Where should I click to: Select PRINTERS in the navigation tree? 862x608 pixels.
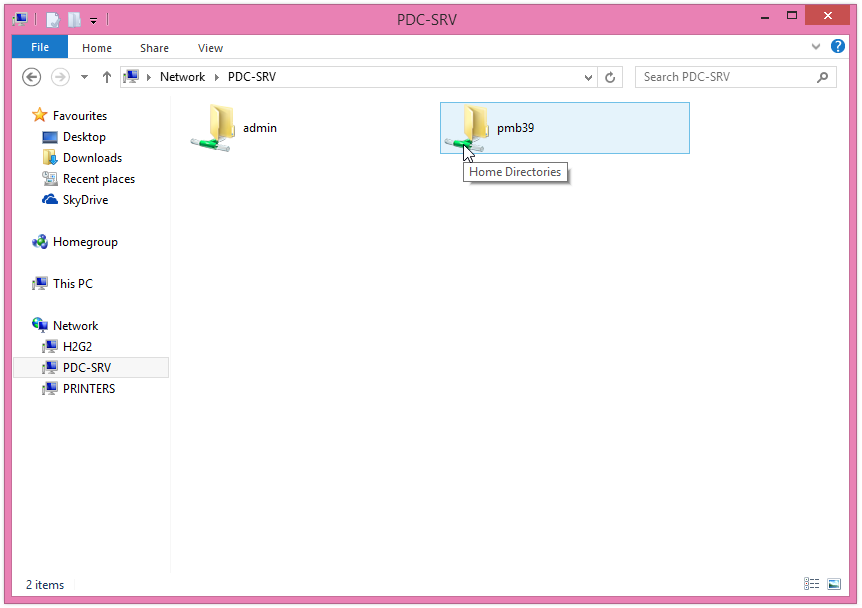(x=89, y=389)
